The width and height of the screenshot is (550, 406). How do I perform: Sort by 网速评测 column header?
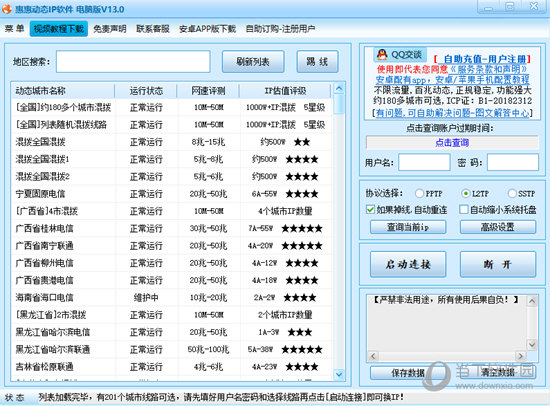click(x=208, y=91)
